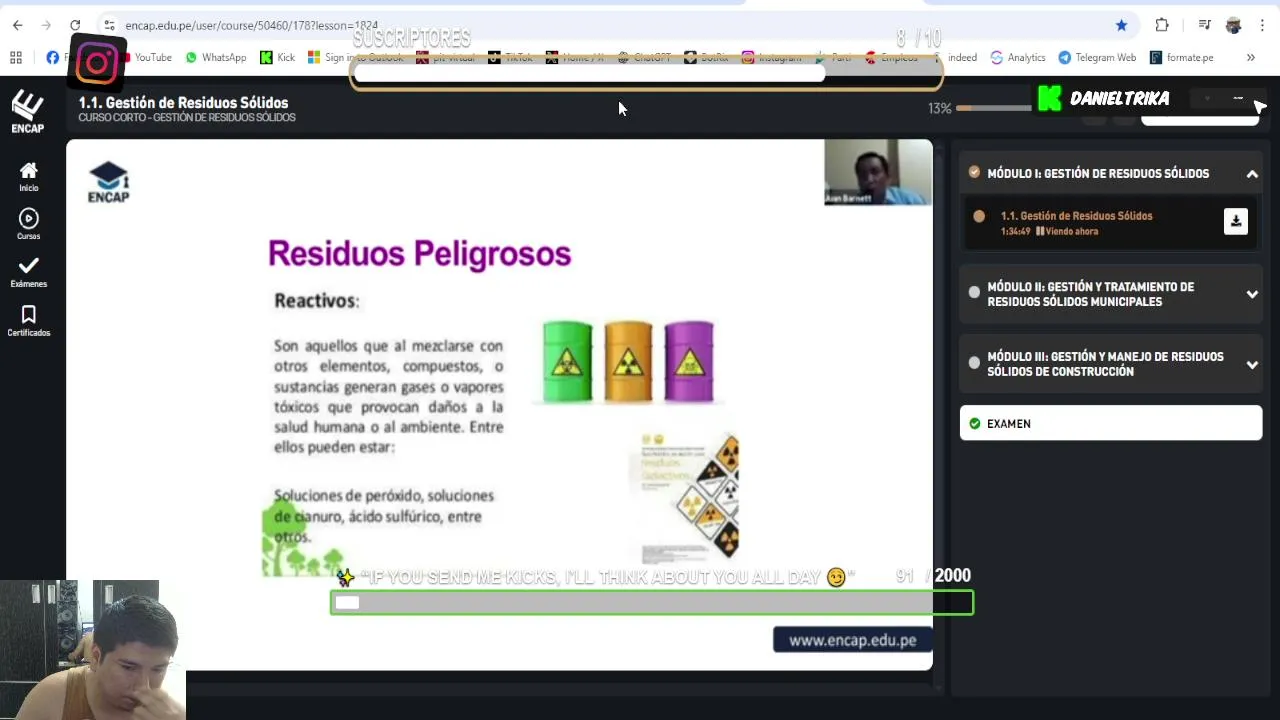Reload the page with the refresh icon
1280x720 pixels.
pyautogui.click(x=75, y=25)
